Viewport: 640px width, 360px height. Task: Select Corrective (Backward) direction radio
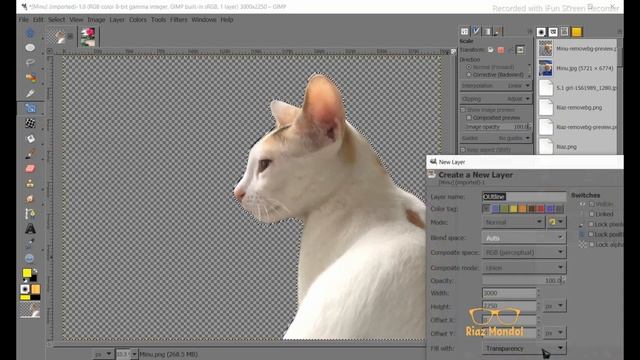coord(469,75)
